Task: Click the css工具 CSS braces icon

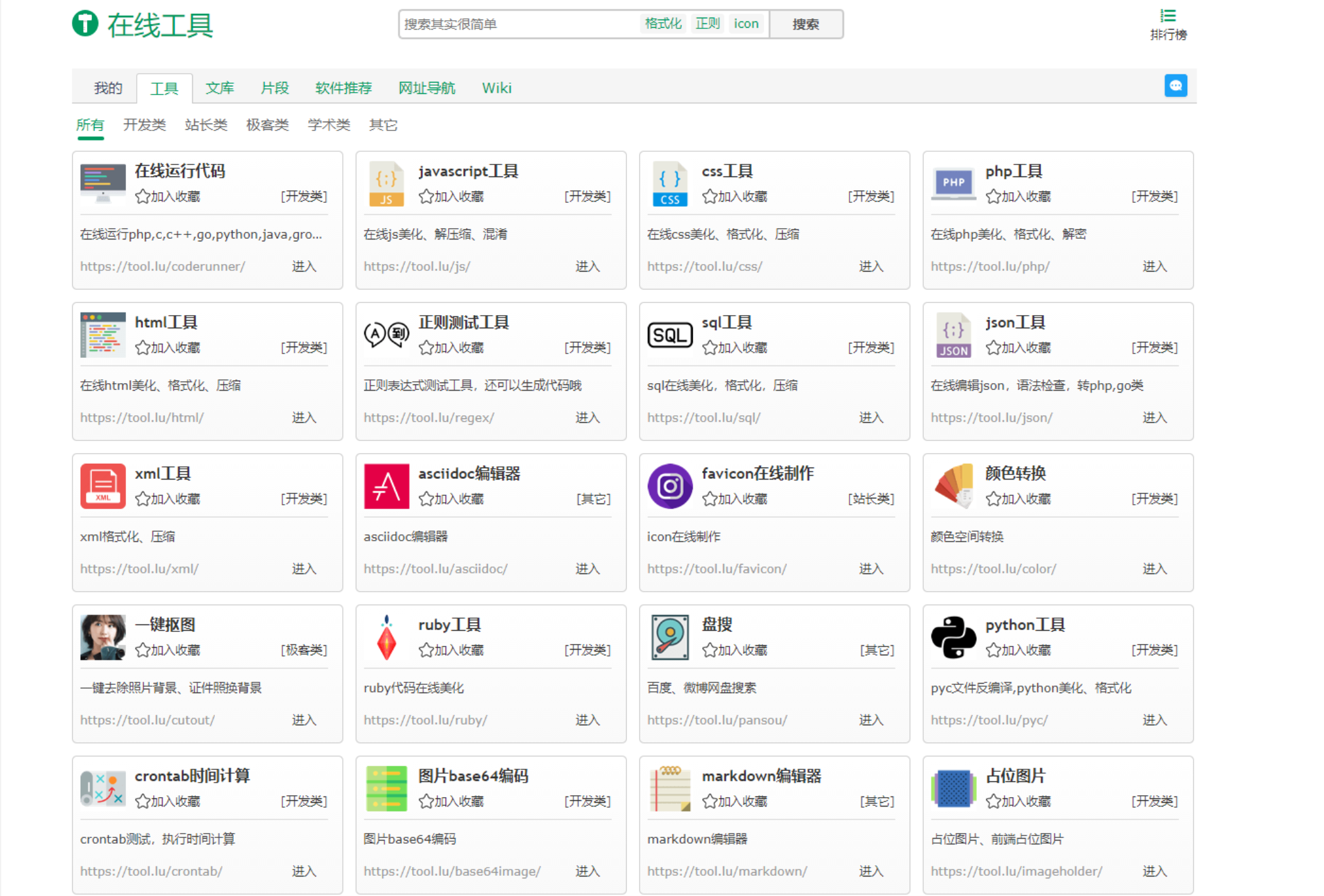Action: coord(670,183)
